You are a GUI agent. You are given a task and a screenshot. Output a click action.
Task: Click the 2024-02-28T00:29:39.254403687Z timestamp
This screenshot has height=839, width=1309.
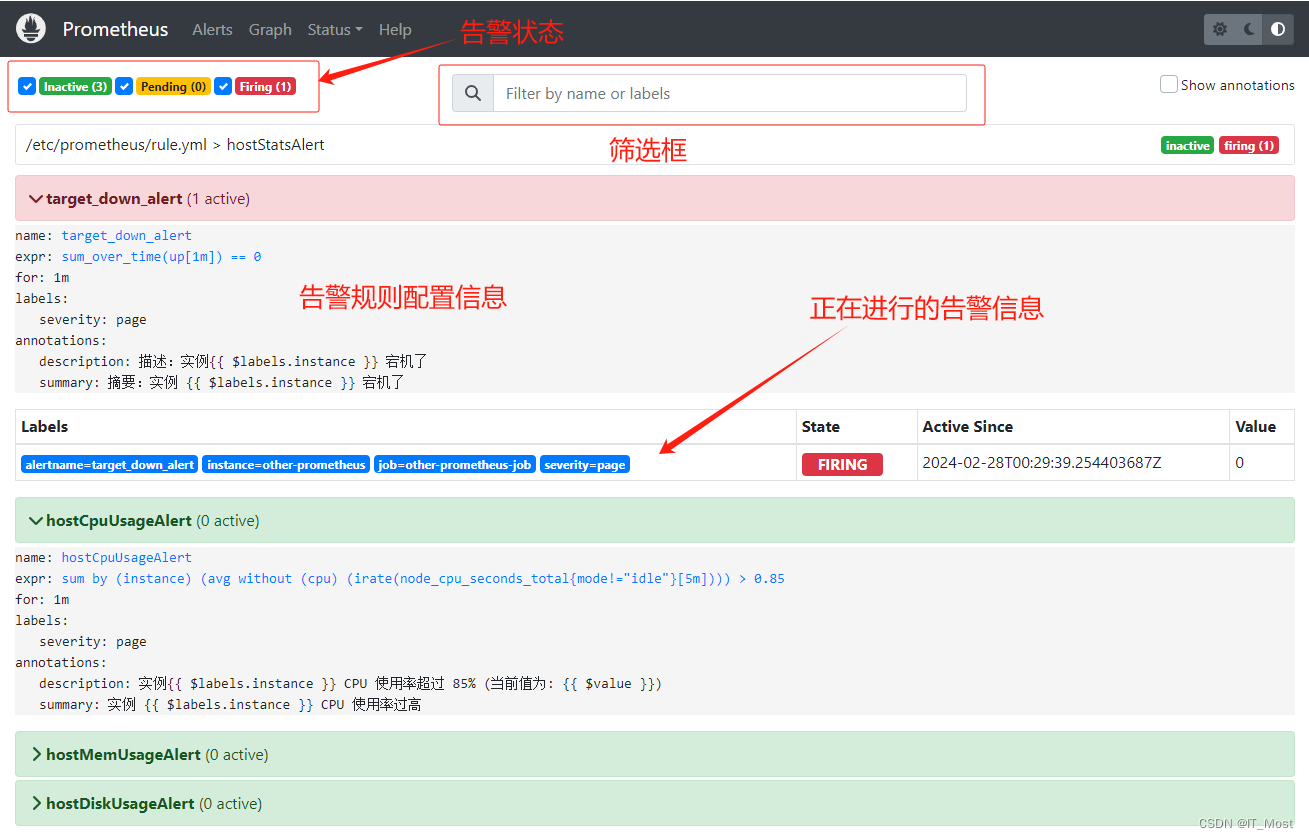coord(1042,463)
